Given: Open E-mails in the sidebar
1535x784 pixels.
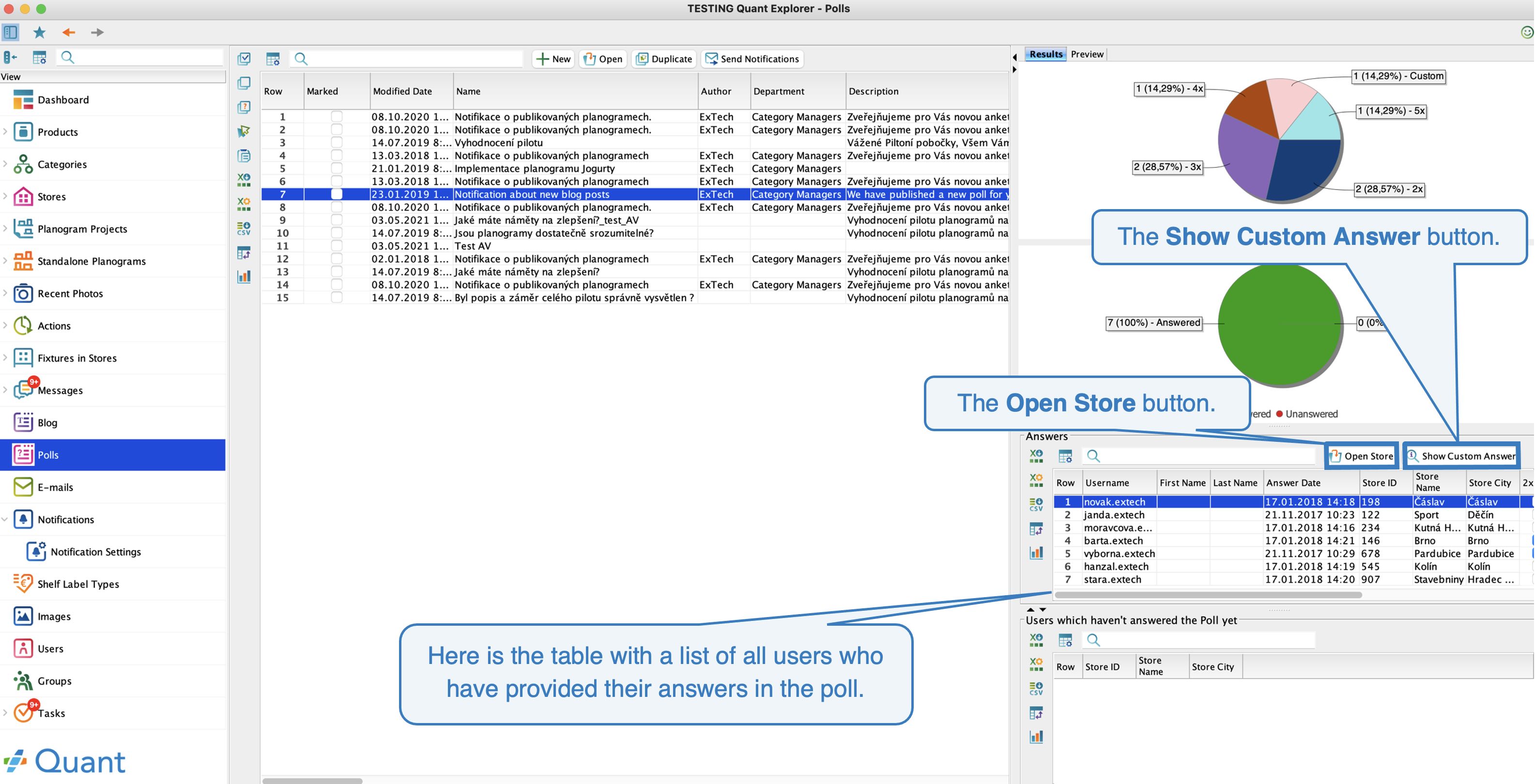Looking at the screenshot, I should point(113,487).
